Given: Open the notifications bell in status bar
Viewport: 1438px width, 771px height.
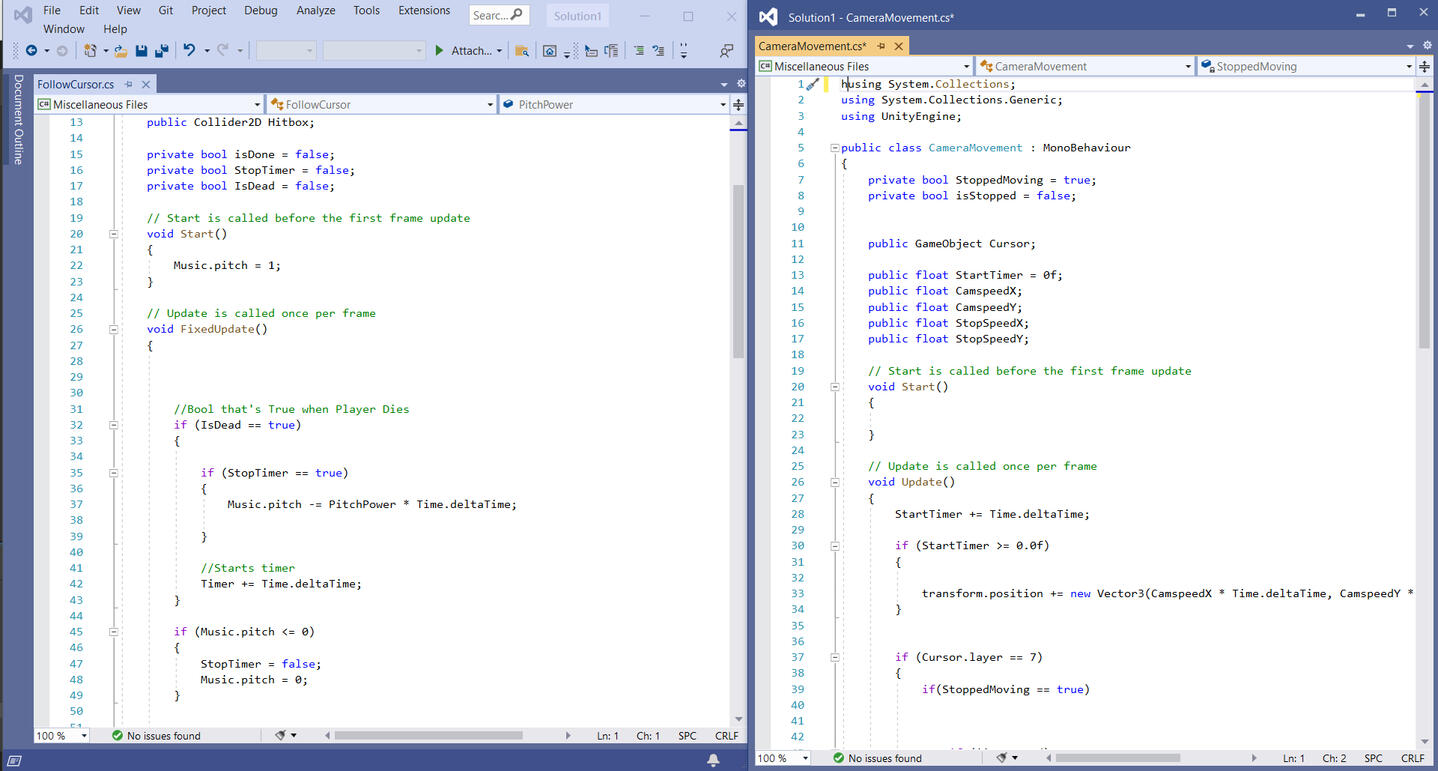Looking at the screenshot, I should [x=713, y=761].
